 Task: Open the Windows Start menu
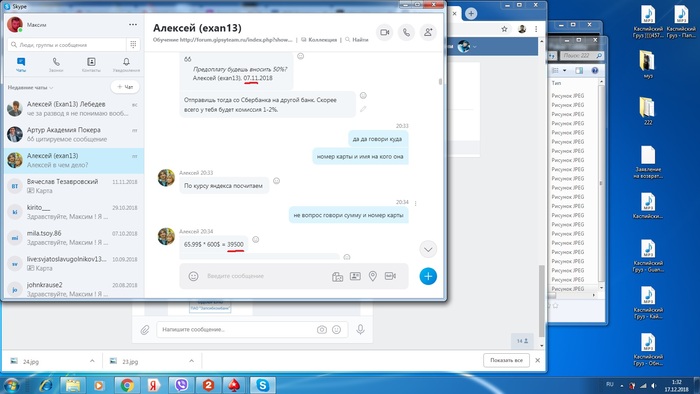(12, 385)
